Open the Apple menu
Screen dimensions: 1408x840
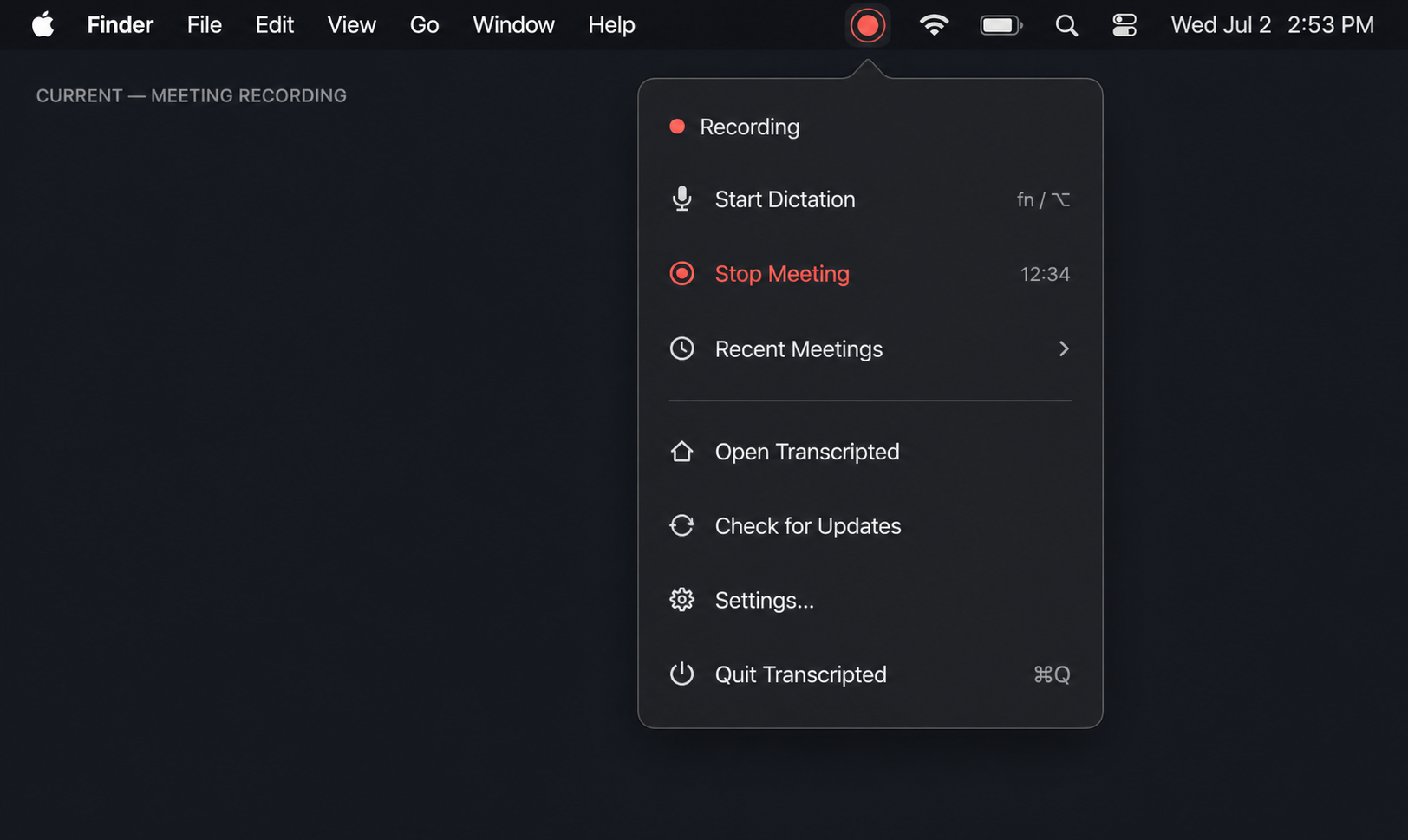[42, 25]
